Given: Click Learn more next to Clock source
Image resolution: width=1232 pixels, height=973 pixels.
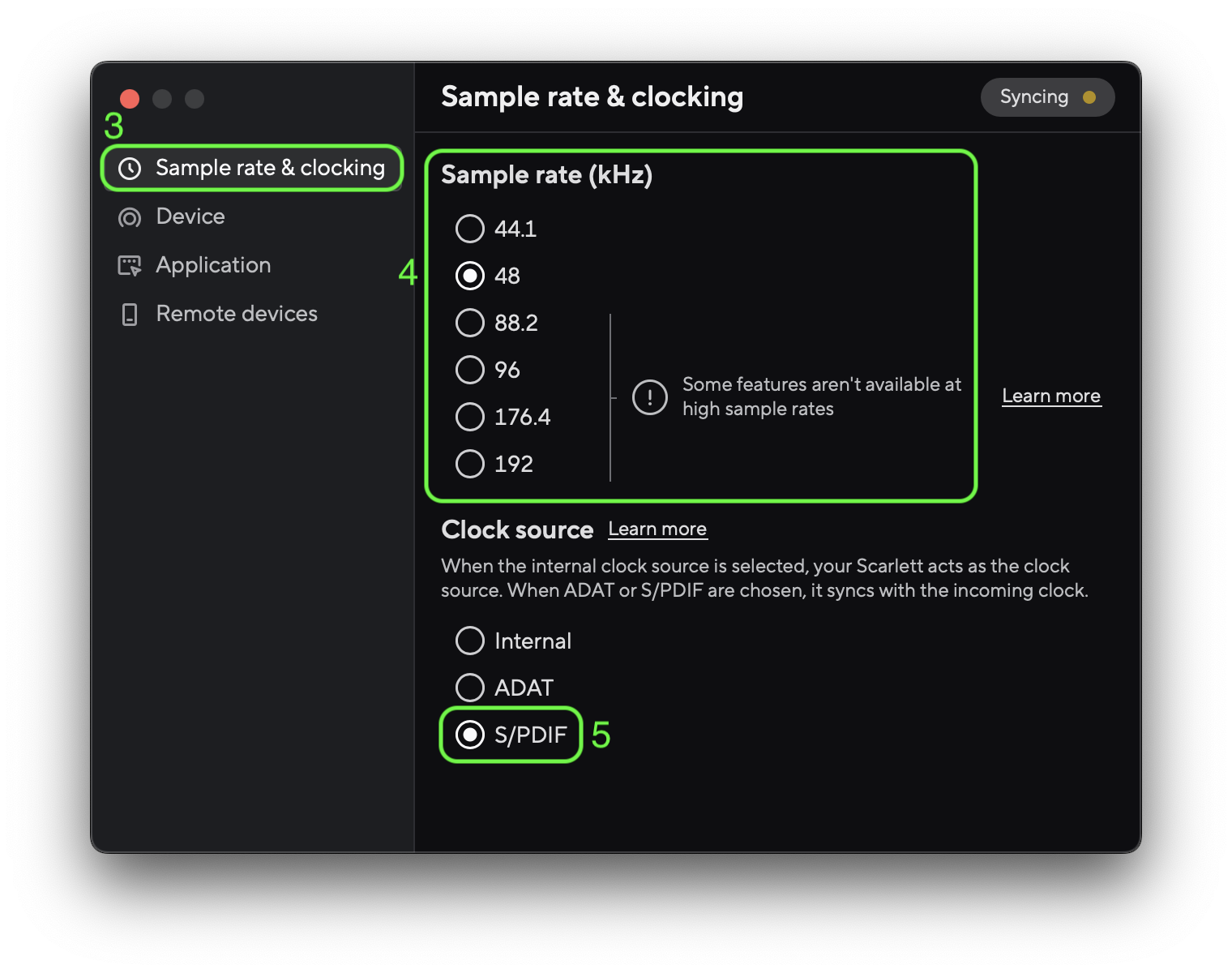Looking at the screenshot, I should click(657, 529).
